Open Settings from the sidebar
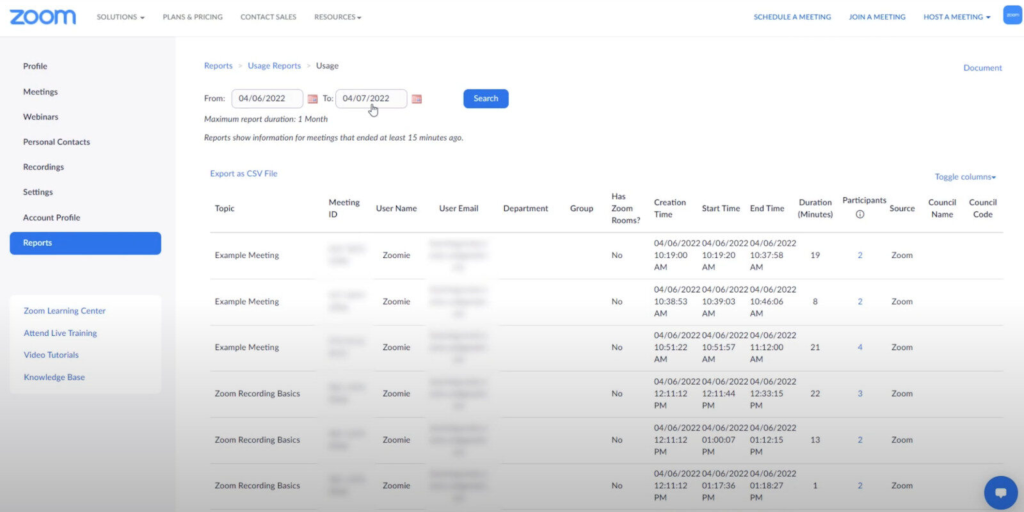 click(38, 192)
